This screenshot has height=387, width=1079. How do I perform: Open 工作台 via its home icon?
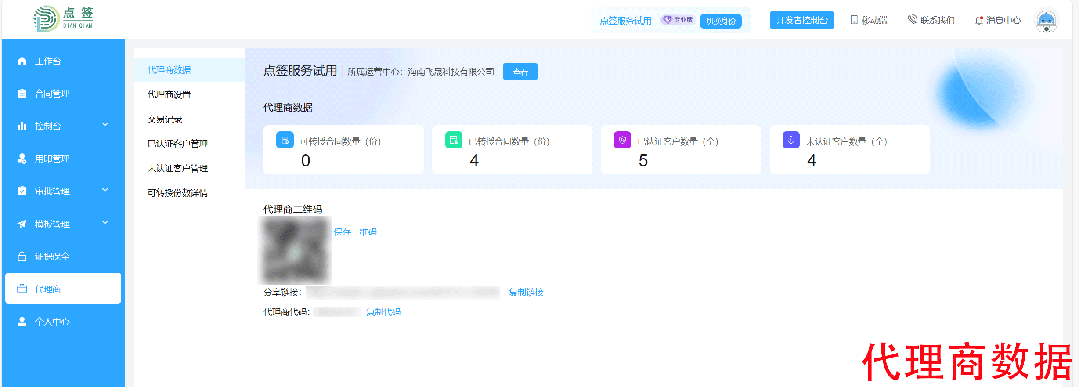(x=22, y=61)
